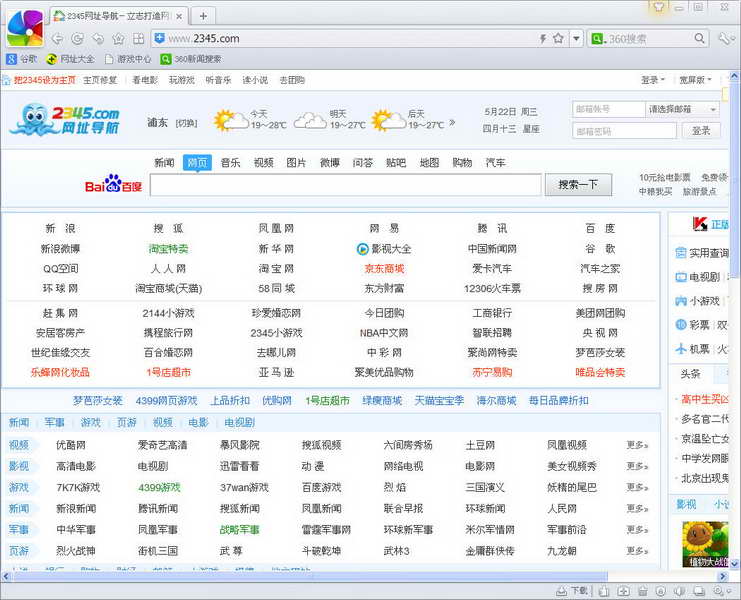Open the wrench tools menu icon

pyautogui.click(x=724, y=39)
